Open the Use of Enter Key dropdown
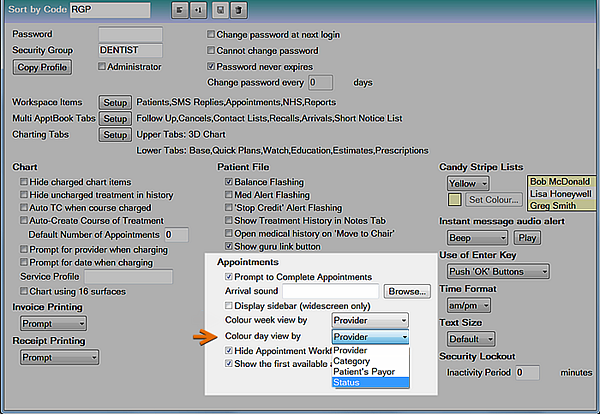Image resolution: width=600 pixels, height=414 pixels. pos(499,272)
